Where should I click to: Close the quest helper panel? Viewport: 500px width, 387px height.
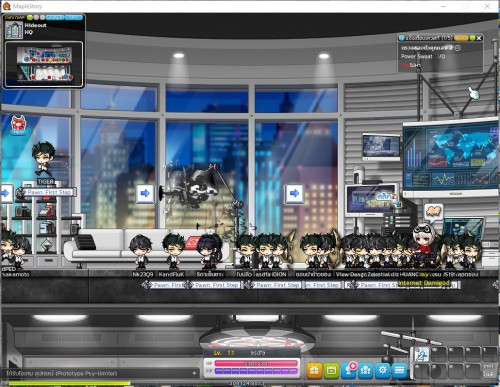[x=479, y=38]
